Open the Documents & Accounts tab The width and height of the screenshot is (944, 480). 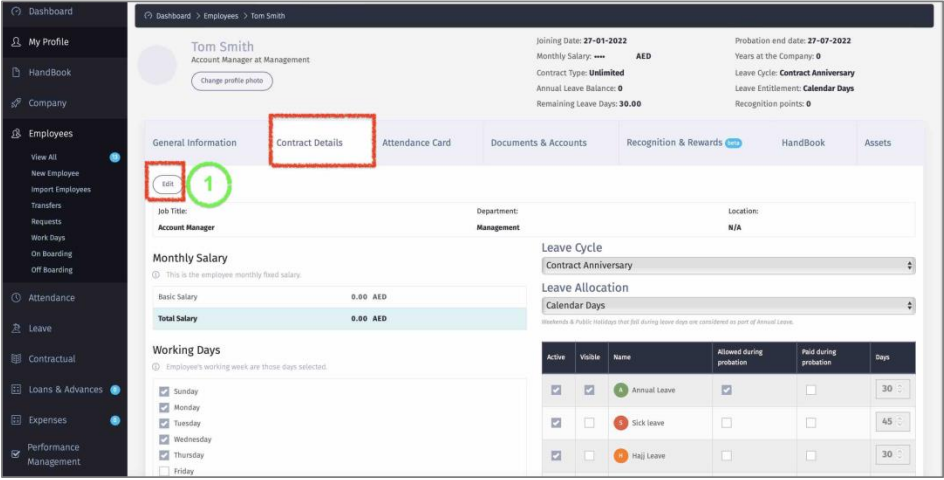pos(538,143)
